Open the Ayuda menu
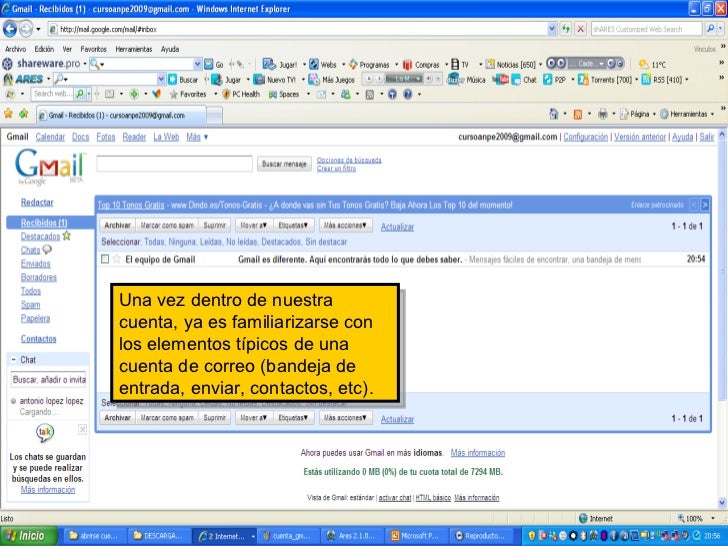Viewport: 728px width, 546px height. (170, 49)
